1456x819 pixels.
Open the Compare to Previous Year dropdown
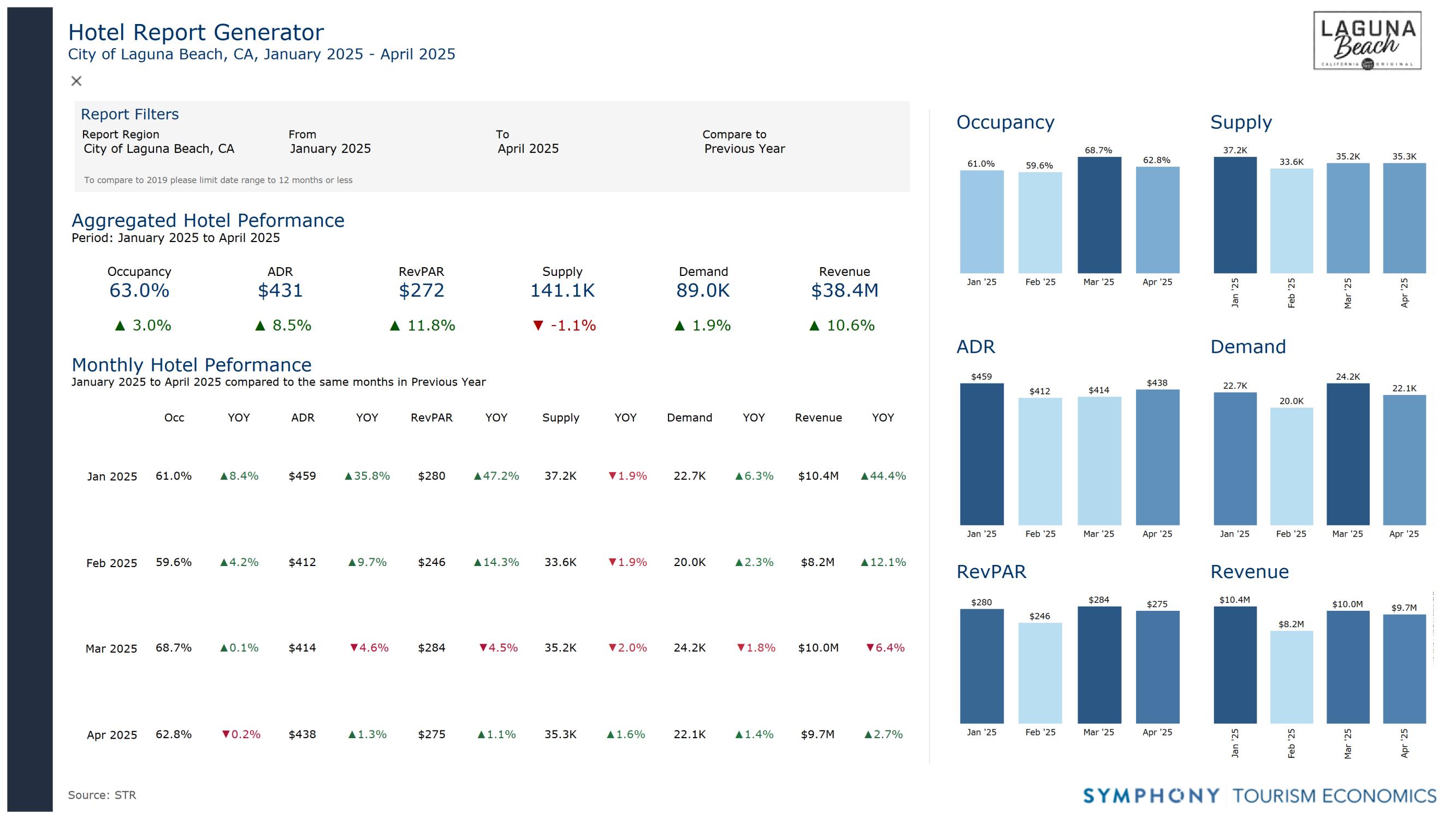744,149
